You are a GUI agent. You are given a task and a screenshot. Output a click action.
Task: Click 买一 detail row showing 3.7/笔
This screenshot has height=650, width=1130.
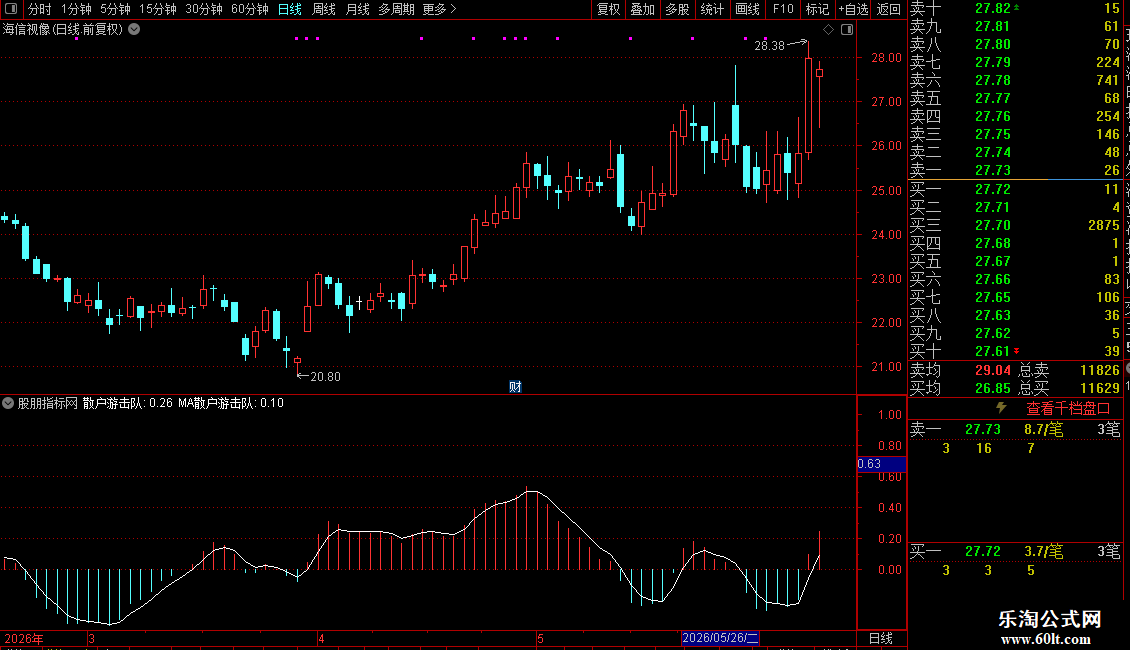pos(1015,551)
